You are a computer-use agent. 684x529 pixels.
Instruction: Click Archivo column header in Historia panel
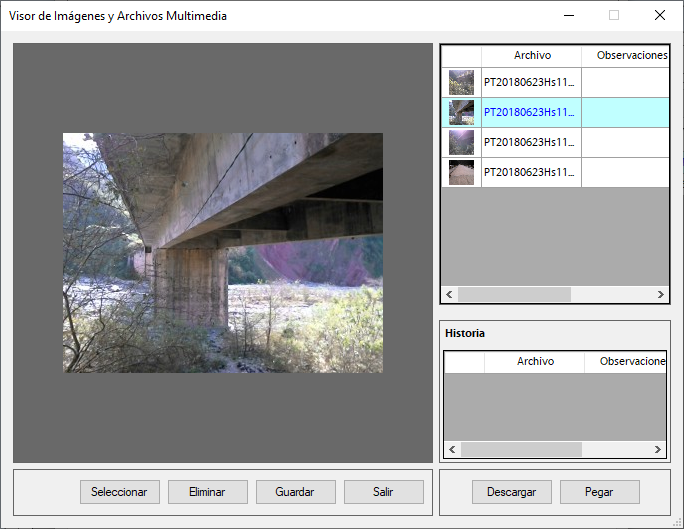tap(535, 362)
